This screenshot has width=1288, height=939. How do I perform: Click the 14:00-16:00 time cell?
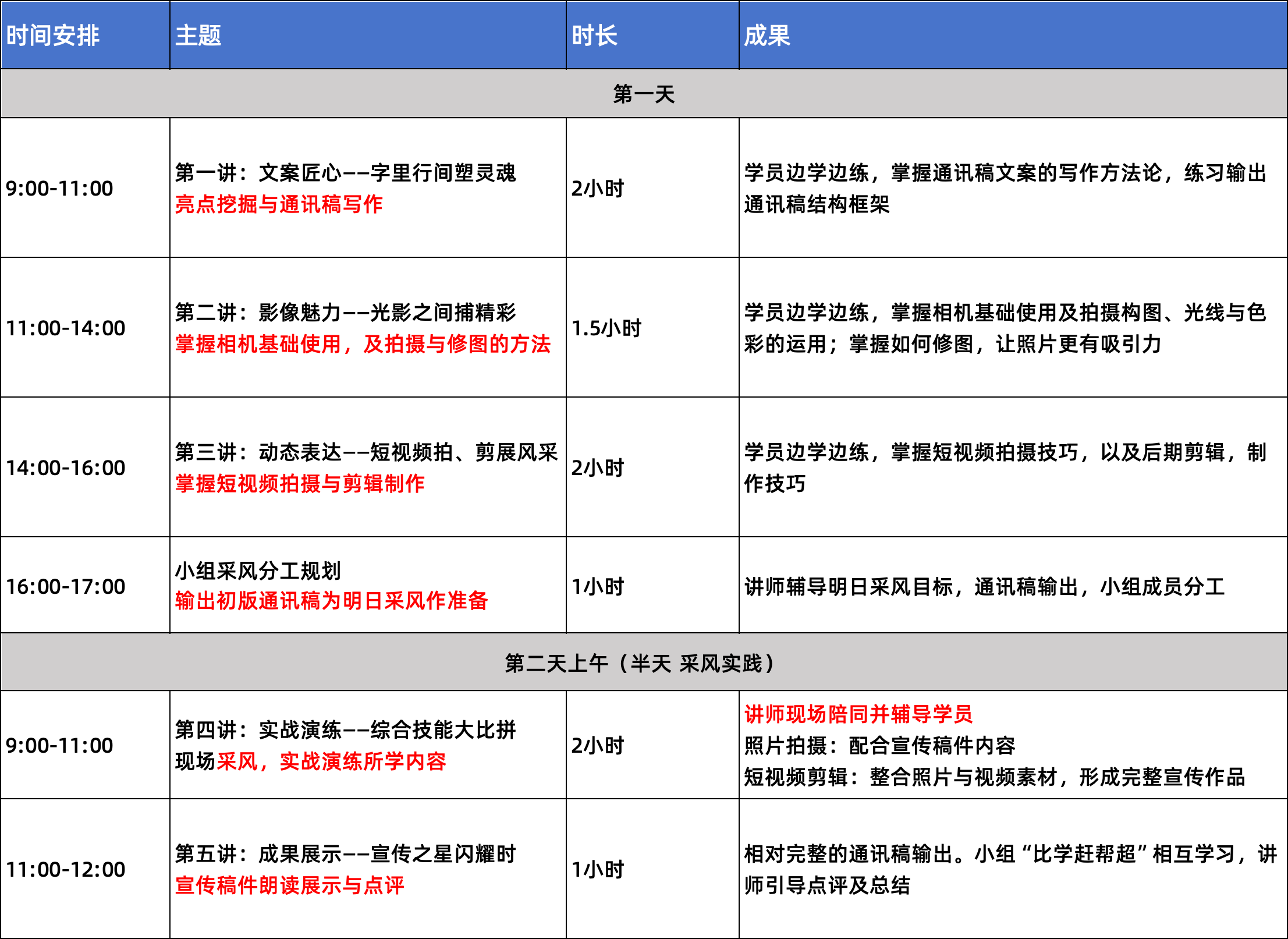[86, 467]
